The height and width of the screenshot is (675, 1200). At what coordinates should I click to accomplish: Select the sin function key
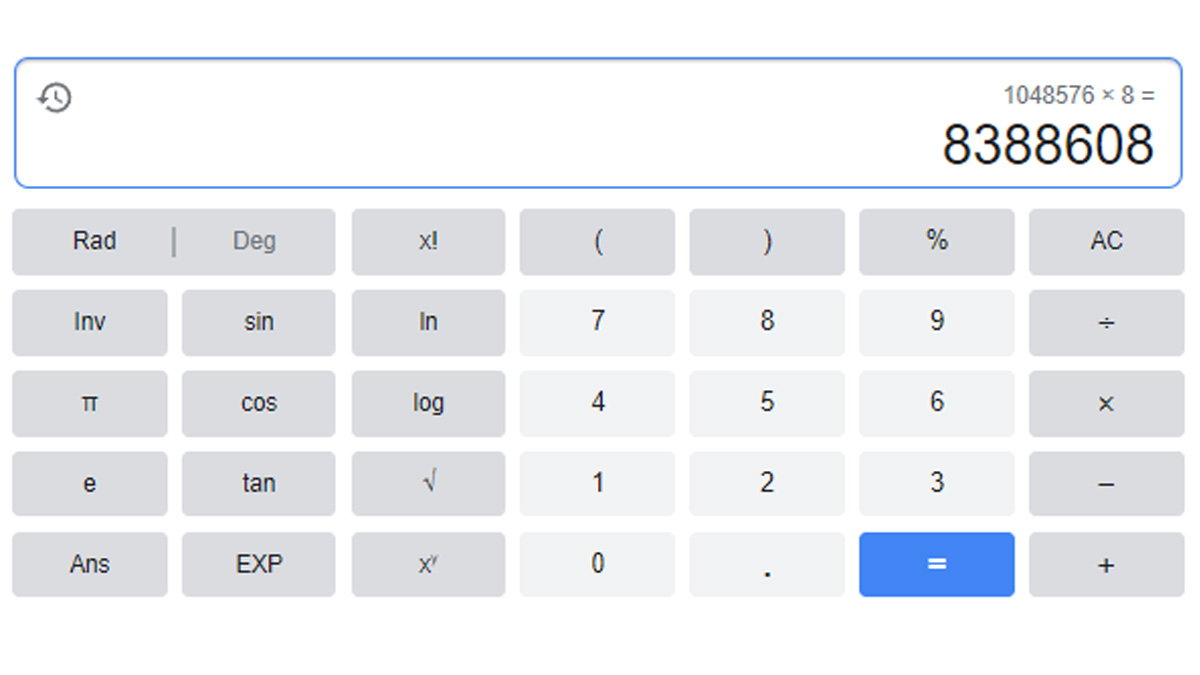pyautogui.click(x=258, y=322)
